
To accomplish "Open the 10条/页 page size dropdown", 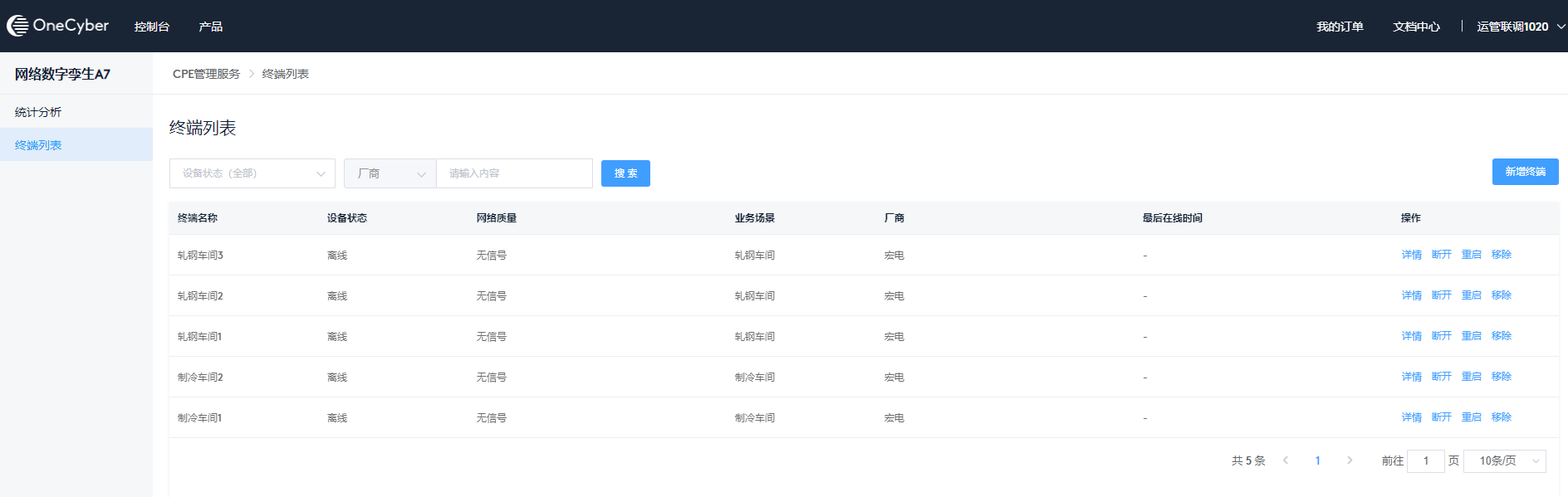I will [1504, 460].
